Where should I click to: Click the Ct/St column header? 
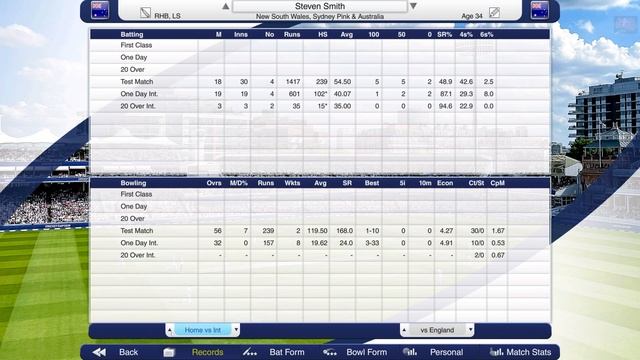[x=476, y=183]
